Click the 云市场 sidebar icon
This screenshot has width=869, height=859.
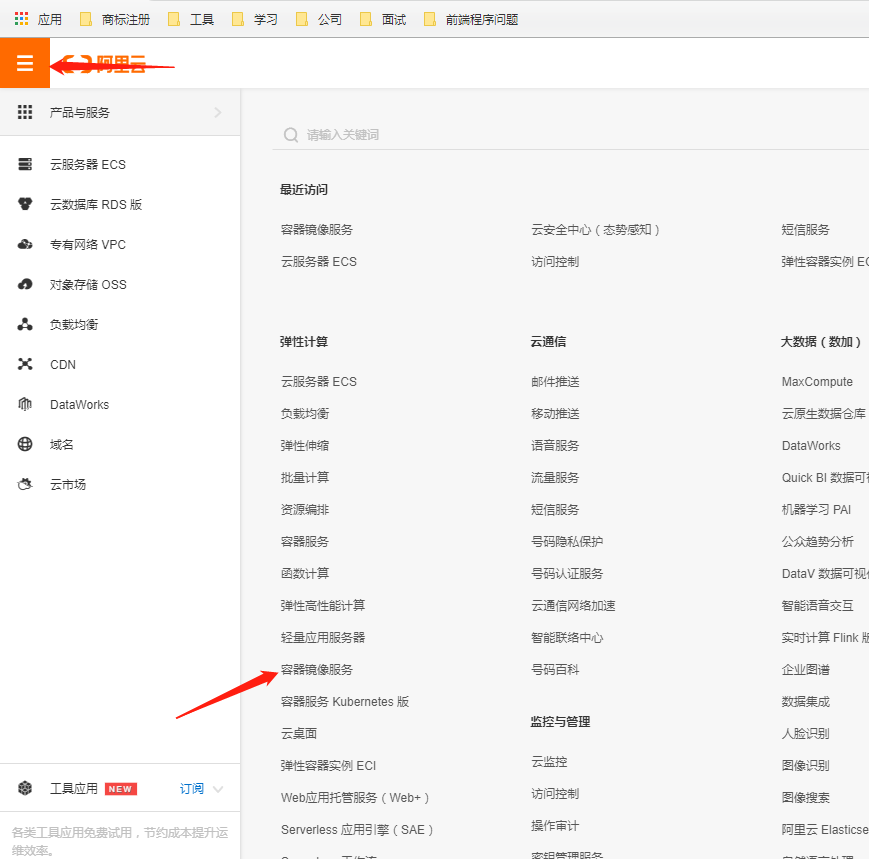(25, 484)
